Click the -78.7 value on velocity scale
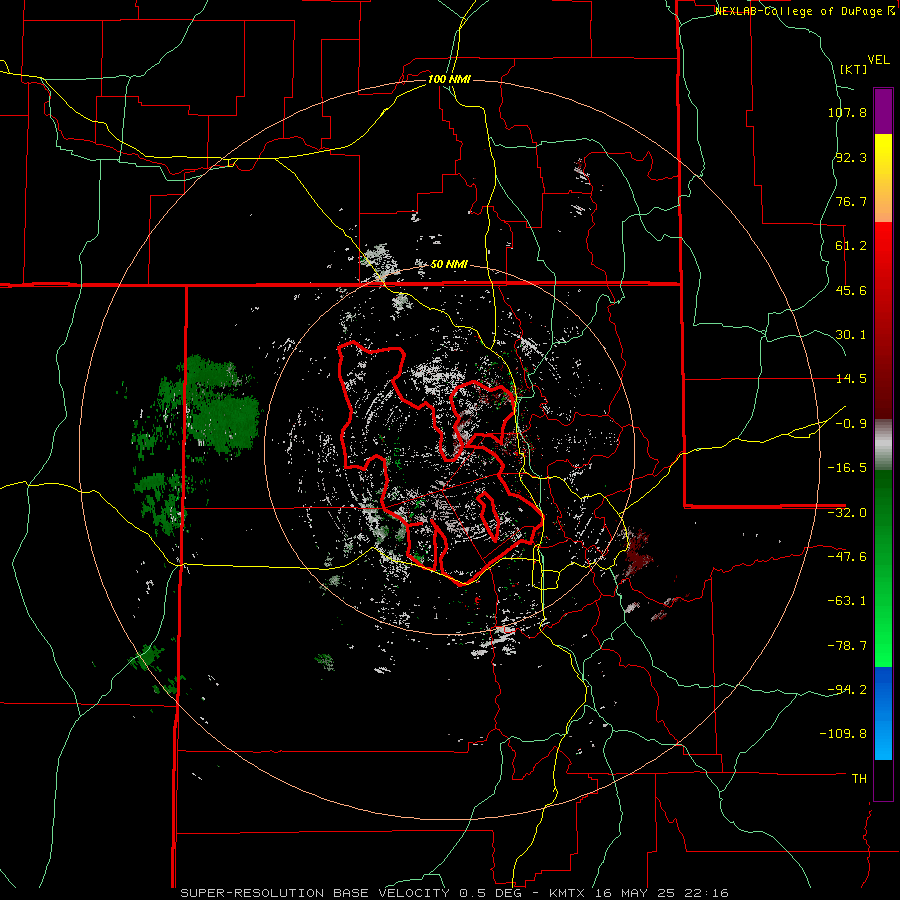 847,646
